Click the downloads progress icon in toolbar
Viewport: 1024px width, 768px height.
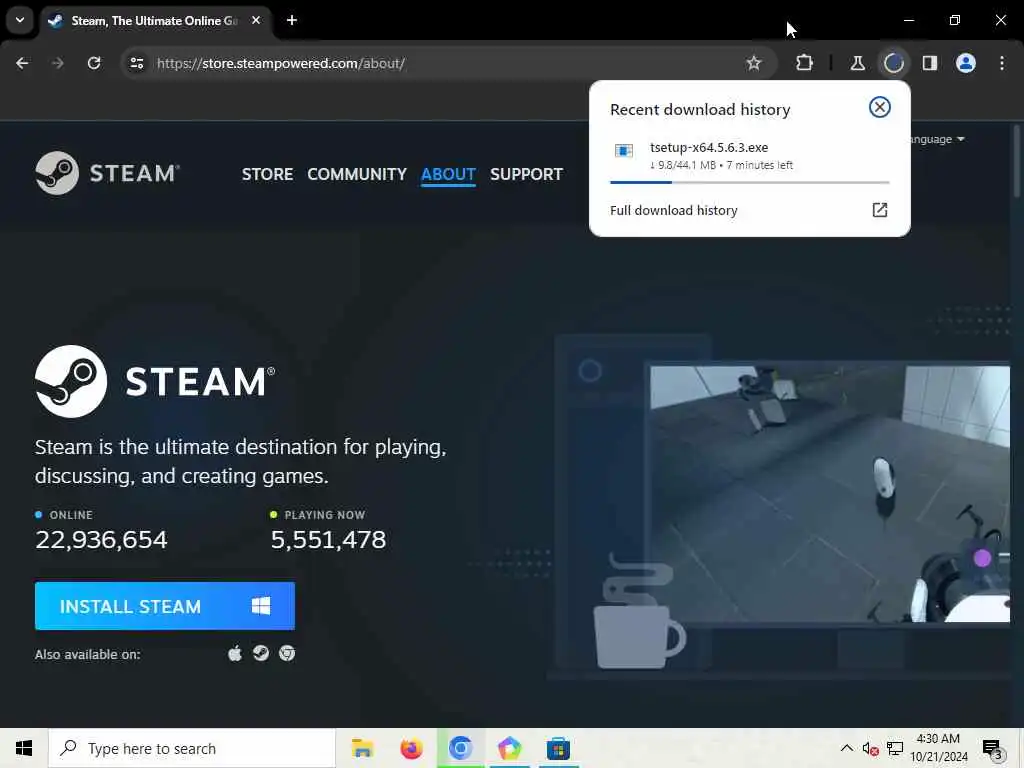[893, 63]
